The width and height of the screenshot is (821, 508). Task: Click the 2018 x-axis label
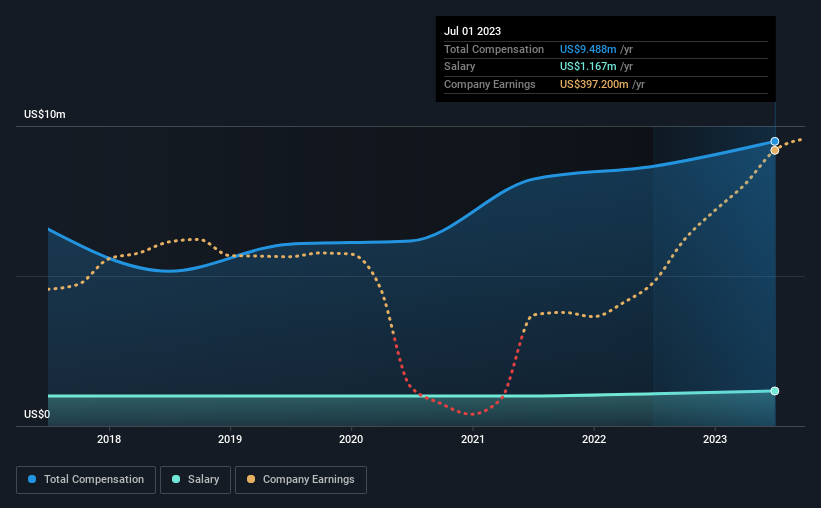pos(109,439)
